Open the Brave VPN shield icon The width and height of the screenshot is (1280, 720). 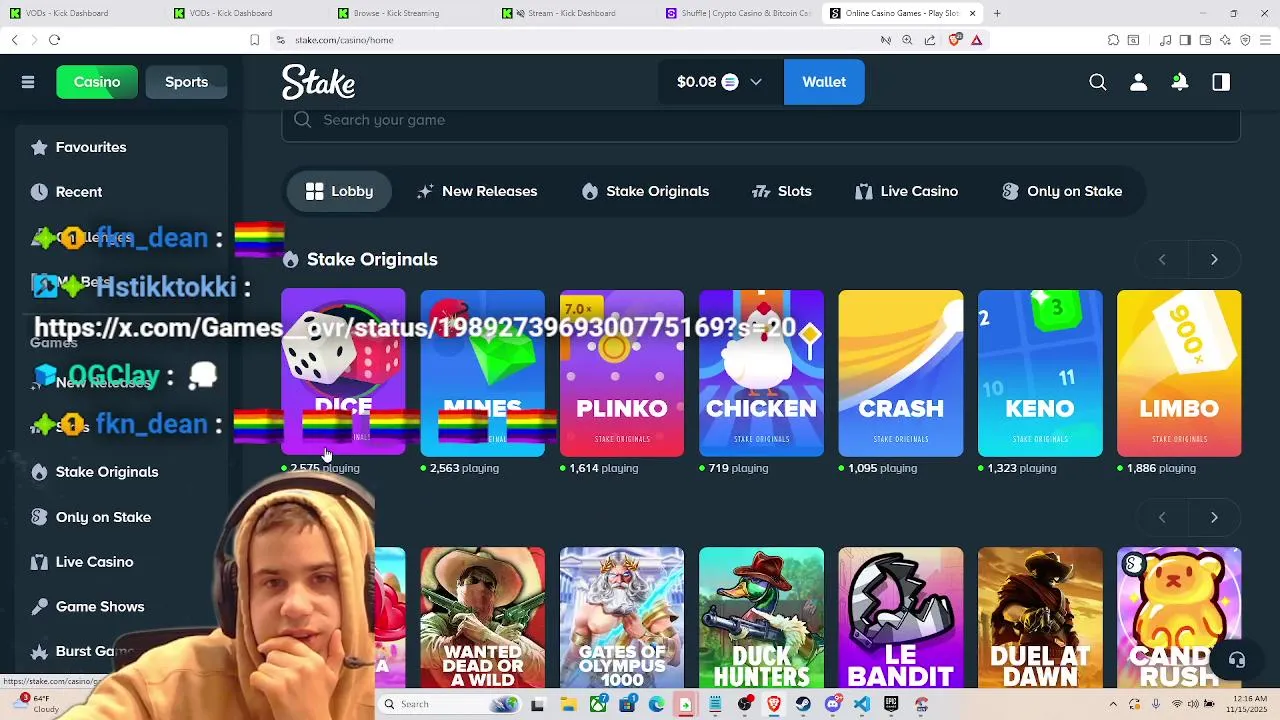pos(1245,40)
